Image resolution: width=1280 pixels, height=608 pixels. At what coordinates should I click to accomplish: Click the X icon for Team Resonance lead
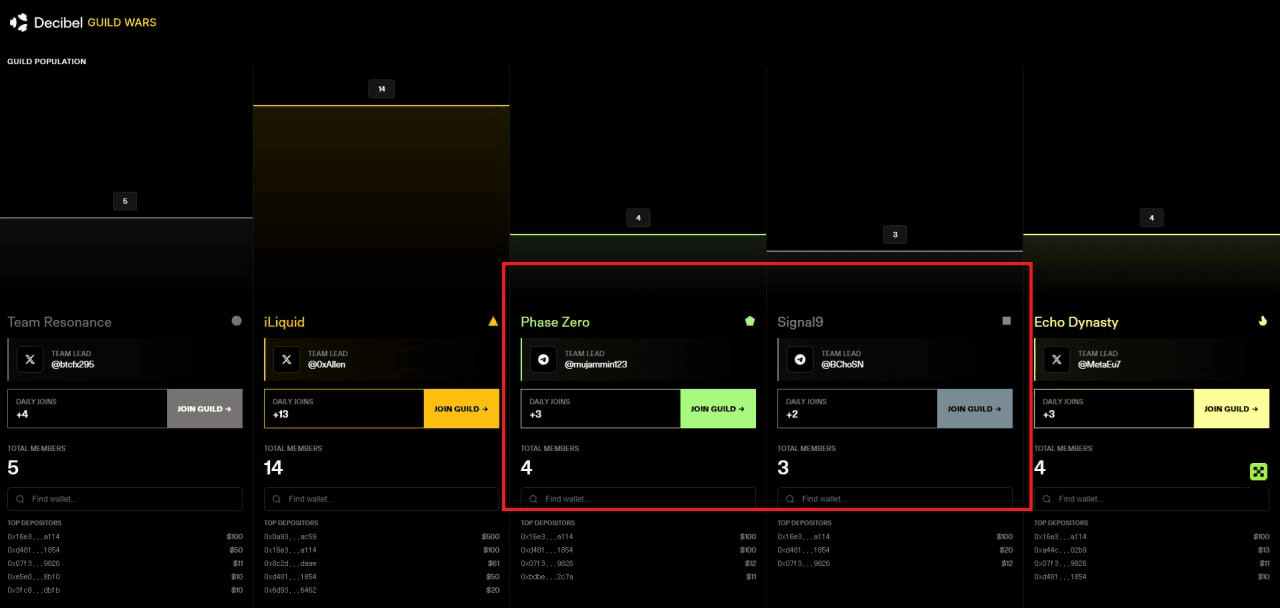click(30, 359)
